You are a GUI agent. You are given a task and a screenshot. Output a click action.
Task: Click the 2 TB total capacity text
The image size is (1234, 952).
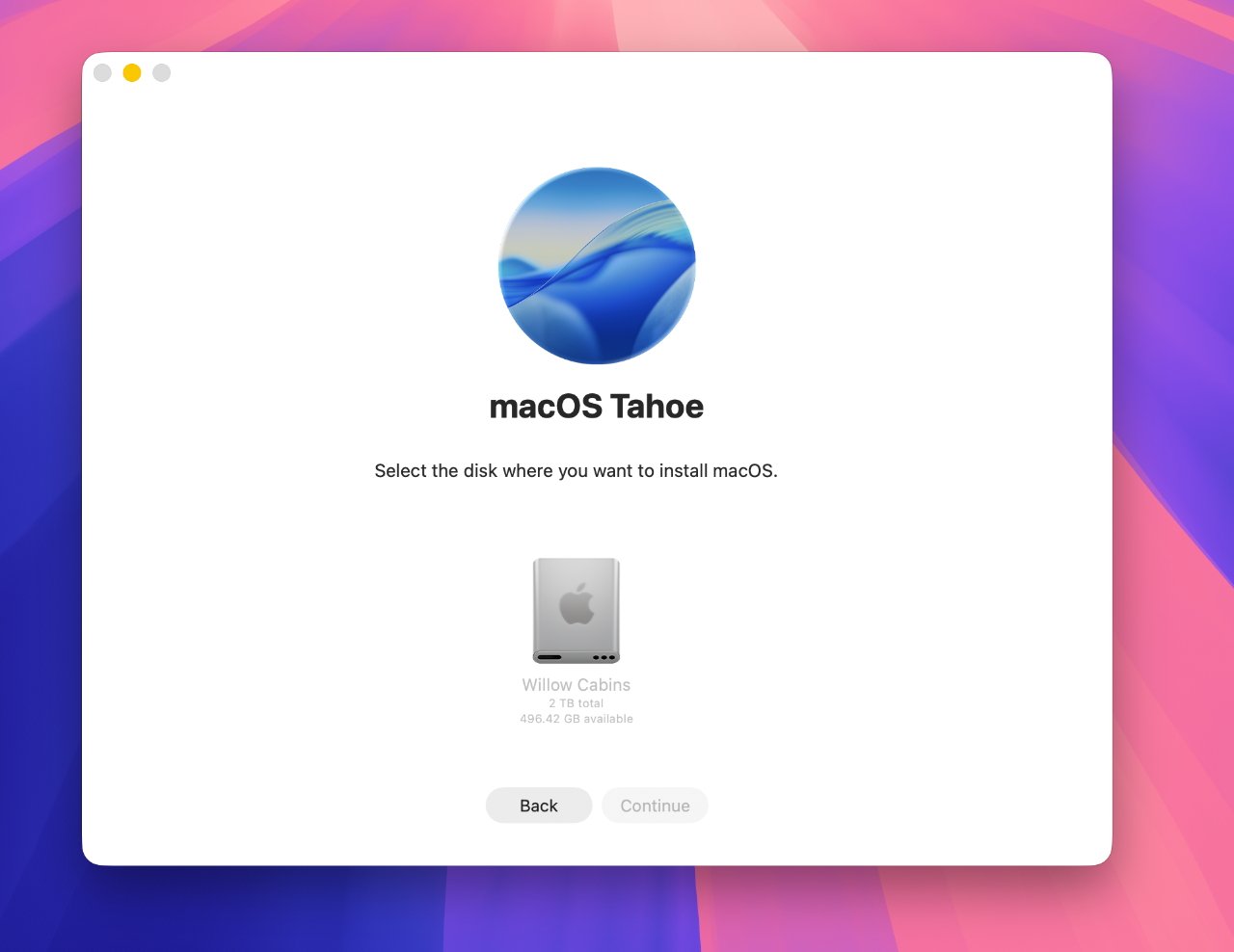(x=576, y=703)
